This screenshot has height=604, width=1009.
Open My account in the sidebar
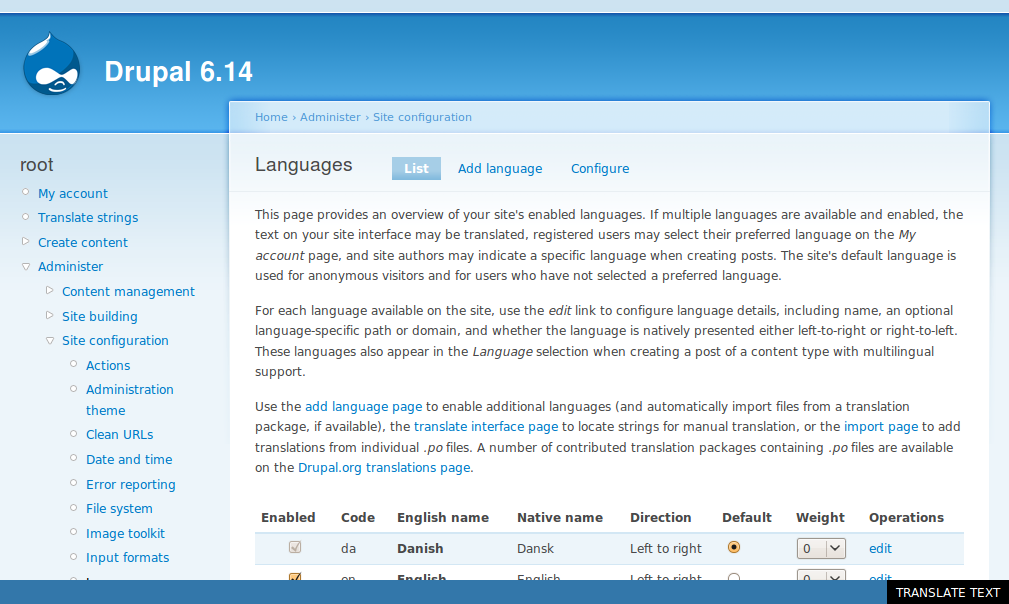coord(73,194)
